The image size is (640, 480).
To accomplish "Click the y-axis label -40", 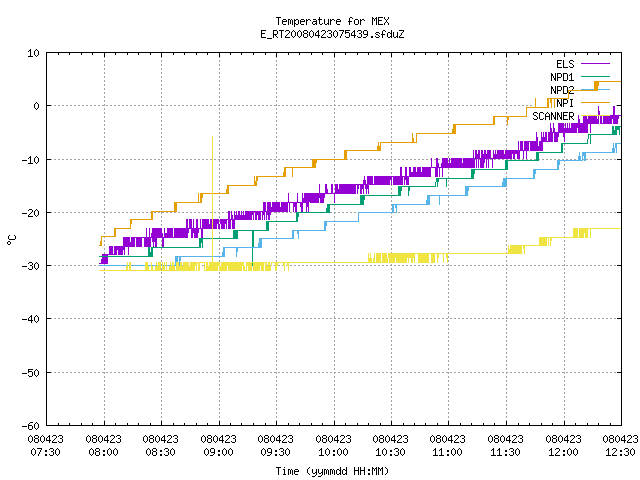I will click(x=31, y=319).
